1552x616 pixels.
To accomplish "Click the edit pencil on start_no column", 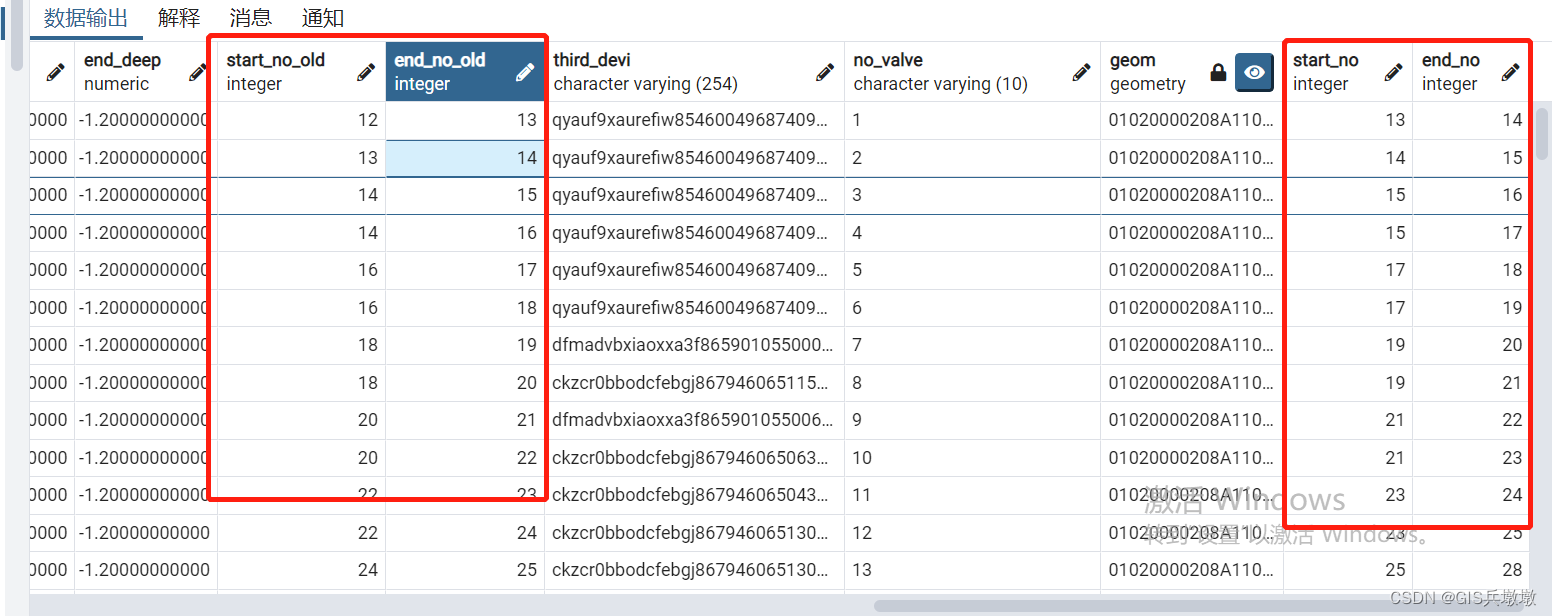I will pyautogui.click(x=1393, y=71).
